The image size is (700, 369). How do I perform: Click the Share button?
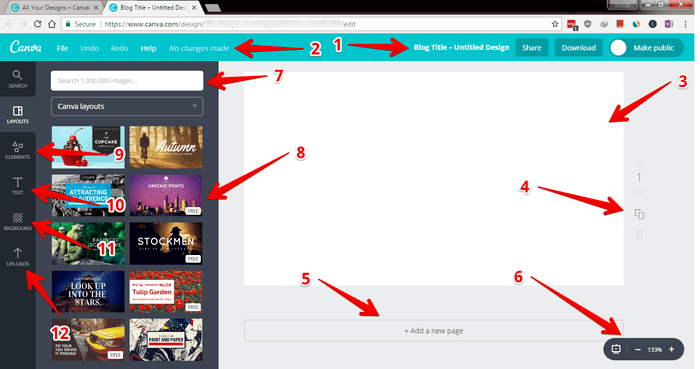pyautogui.click(x=532, y=48)
